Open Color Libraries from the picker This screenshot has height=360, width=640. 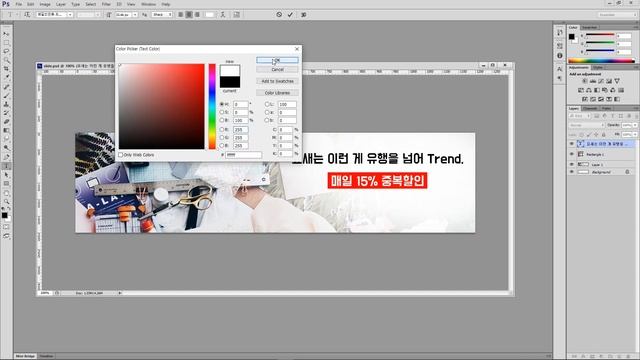coord(278,93)
